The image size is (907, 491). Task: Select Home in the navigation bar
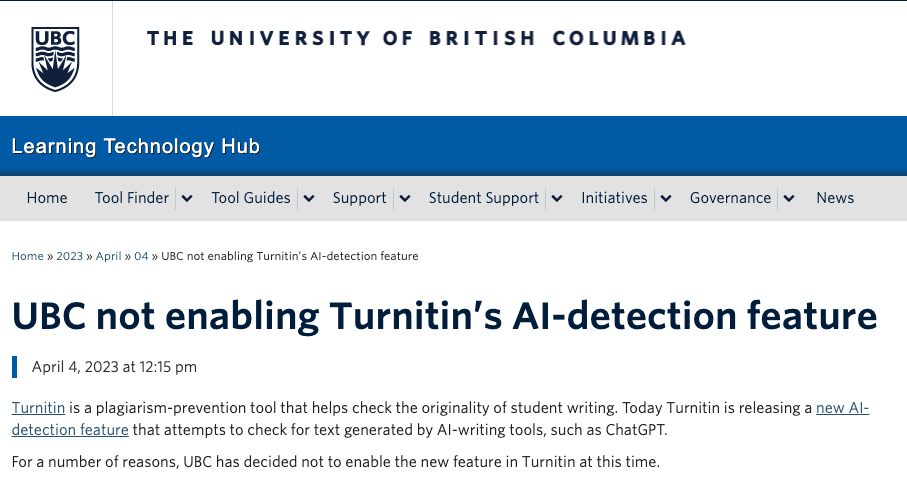pyautogui.click(x=47, y=198)
